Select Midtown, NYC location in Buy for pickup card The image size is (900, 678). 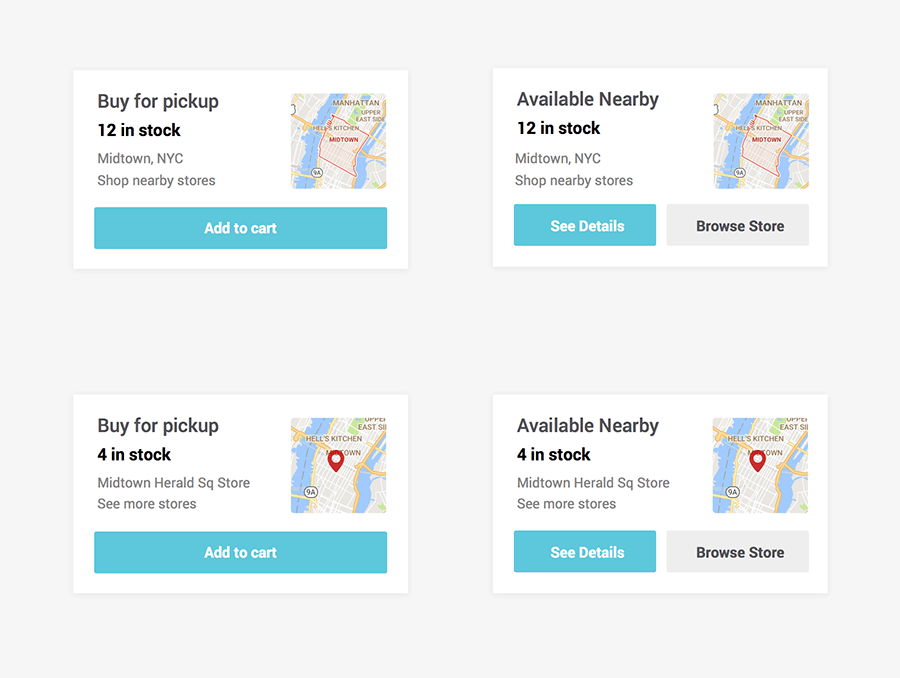click(140, 158)
